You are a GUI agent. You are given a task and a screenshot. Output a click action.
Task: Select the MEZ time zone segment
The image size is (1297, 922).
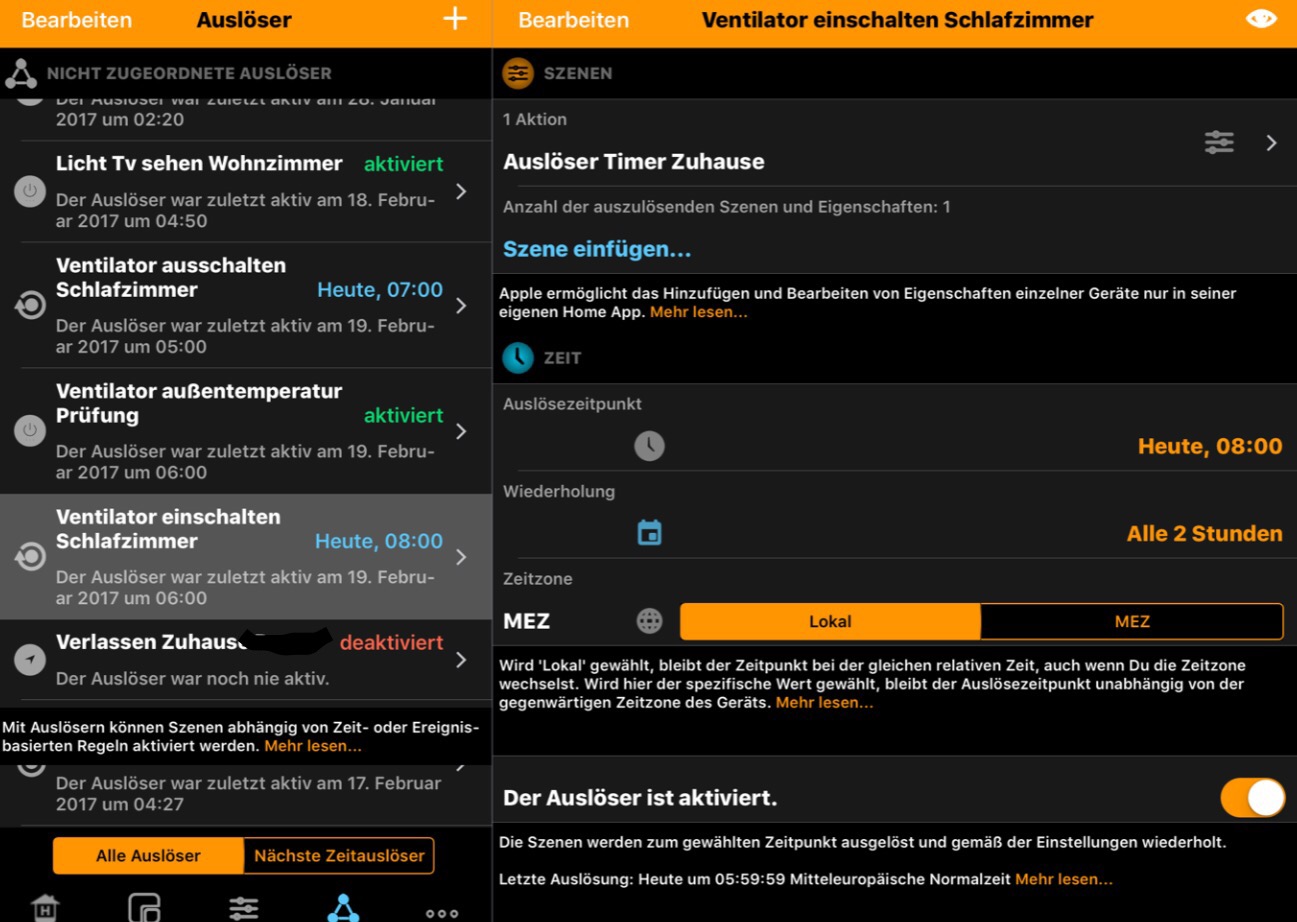click(1132, 621)
